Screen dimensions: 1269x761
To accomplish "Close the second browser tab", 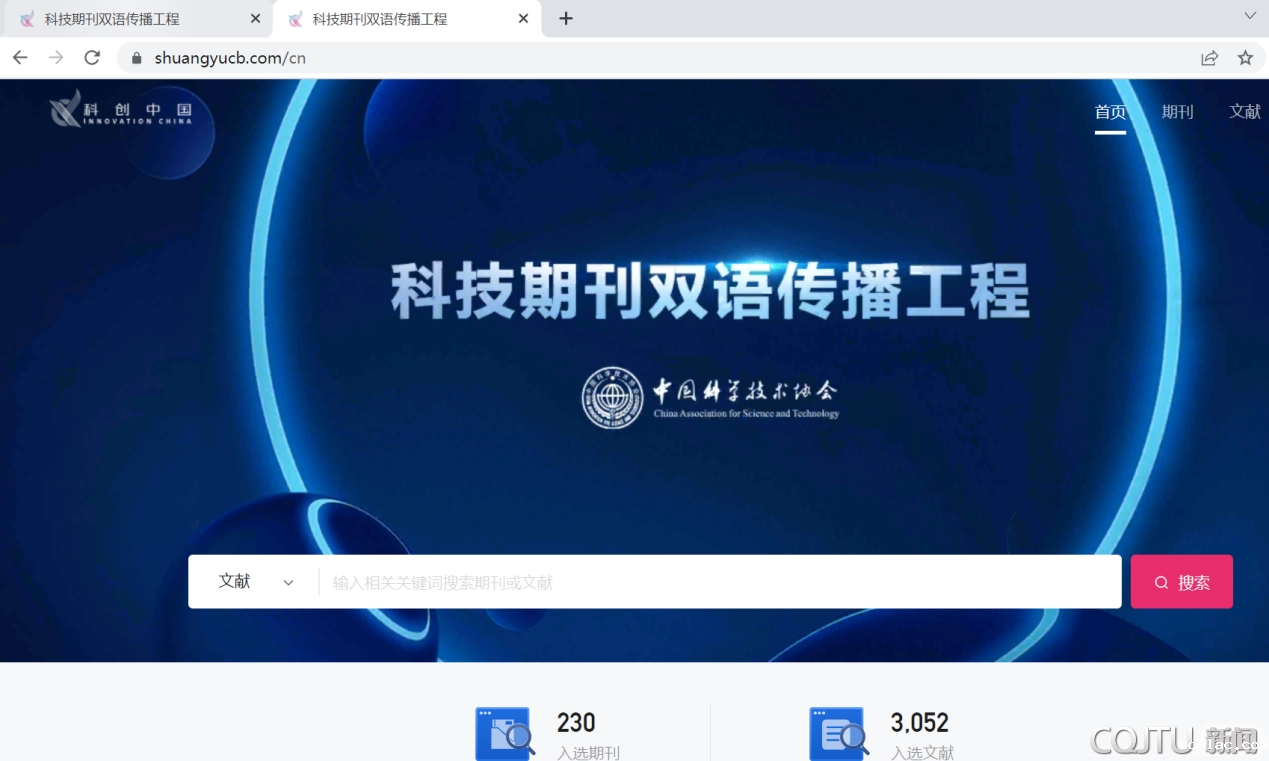I will (523, 19).
